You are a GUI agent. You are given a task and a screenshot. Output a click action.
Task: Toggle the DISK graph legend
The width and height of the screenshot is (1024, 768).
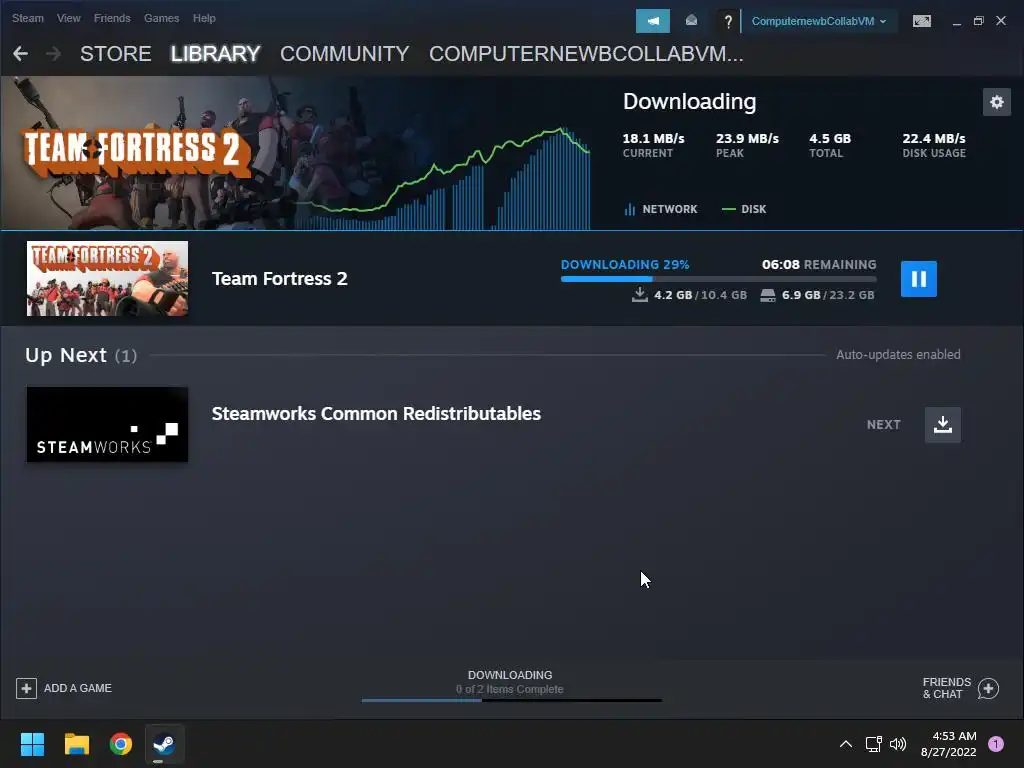[x=744, y=209]
